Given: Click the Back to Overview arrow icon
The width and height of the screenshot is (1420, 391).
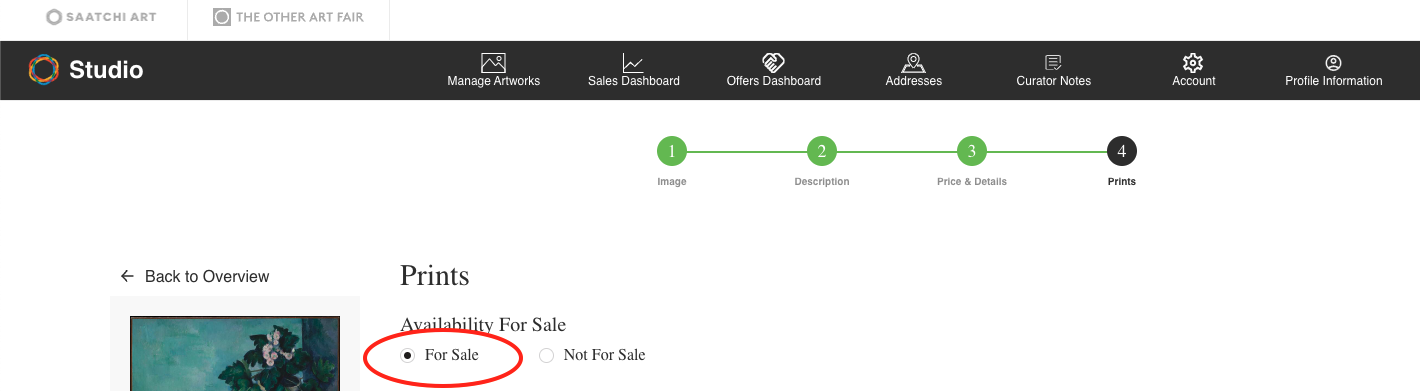Looking at the screenshot, I should 127,276.
